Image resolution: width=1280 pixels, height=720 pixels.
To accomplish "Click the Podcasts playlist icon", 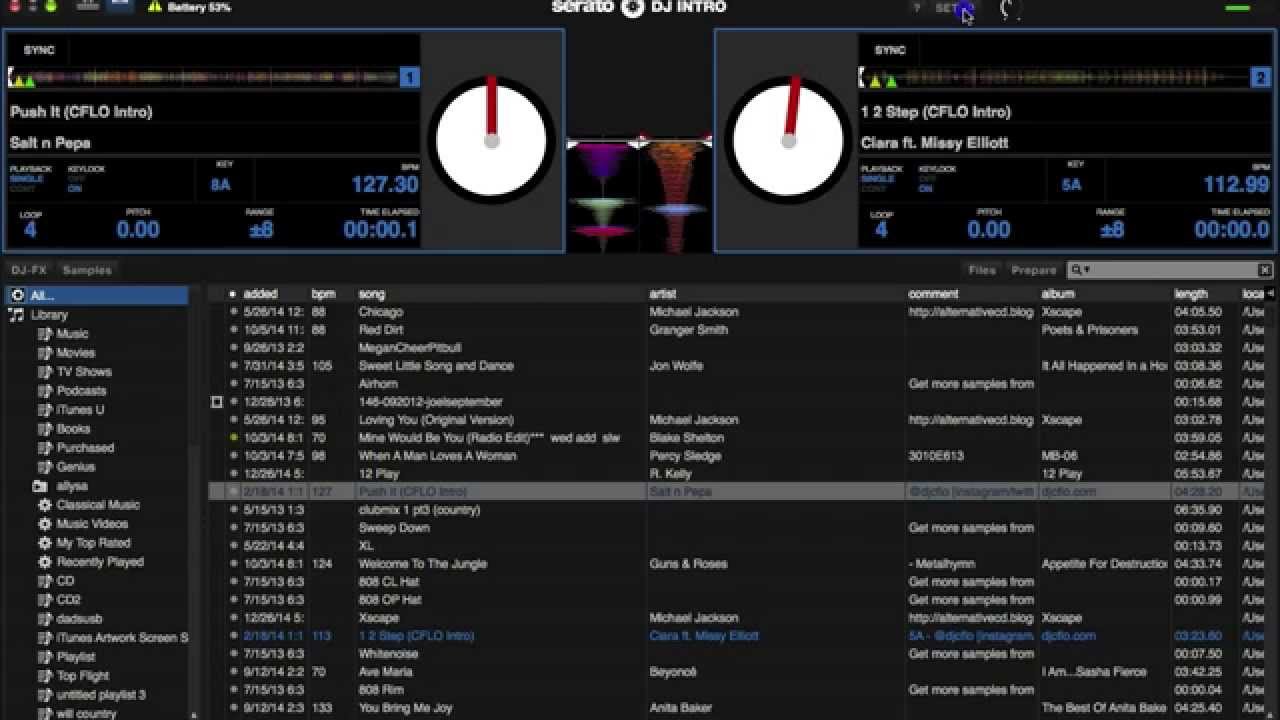I will point(44,391).
